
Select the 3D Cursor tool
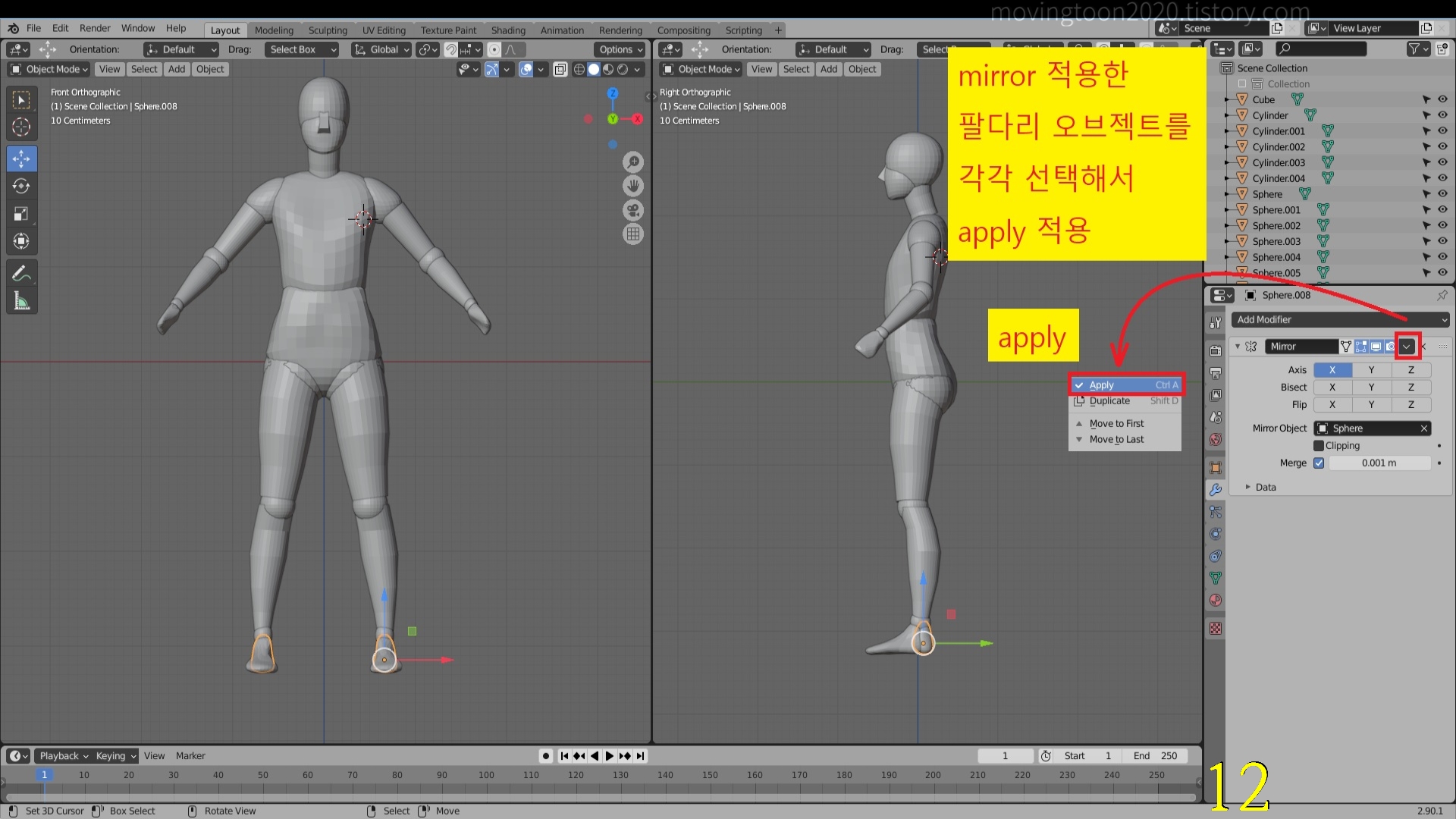[21, 127]
